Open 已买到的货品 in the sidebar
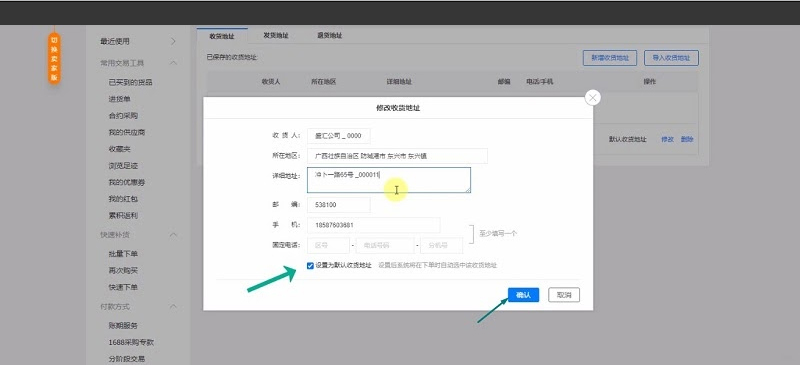Image resolution: width=800 pixels, height=365 pixels. click(130, 82)
